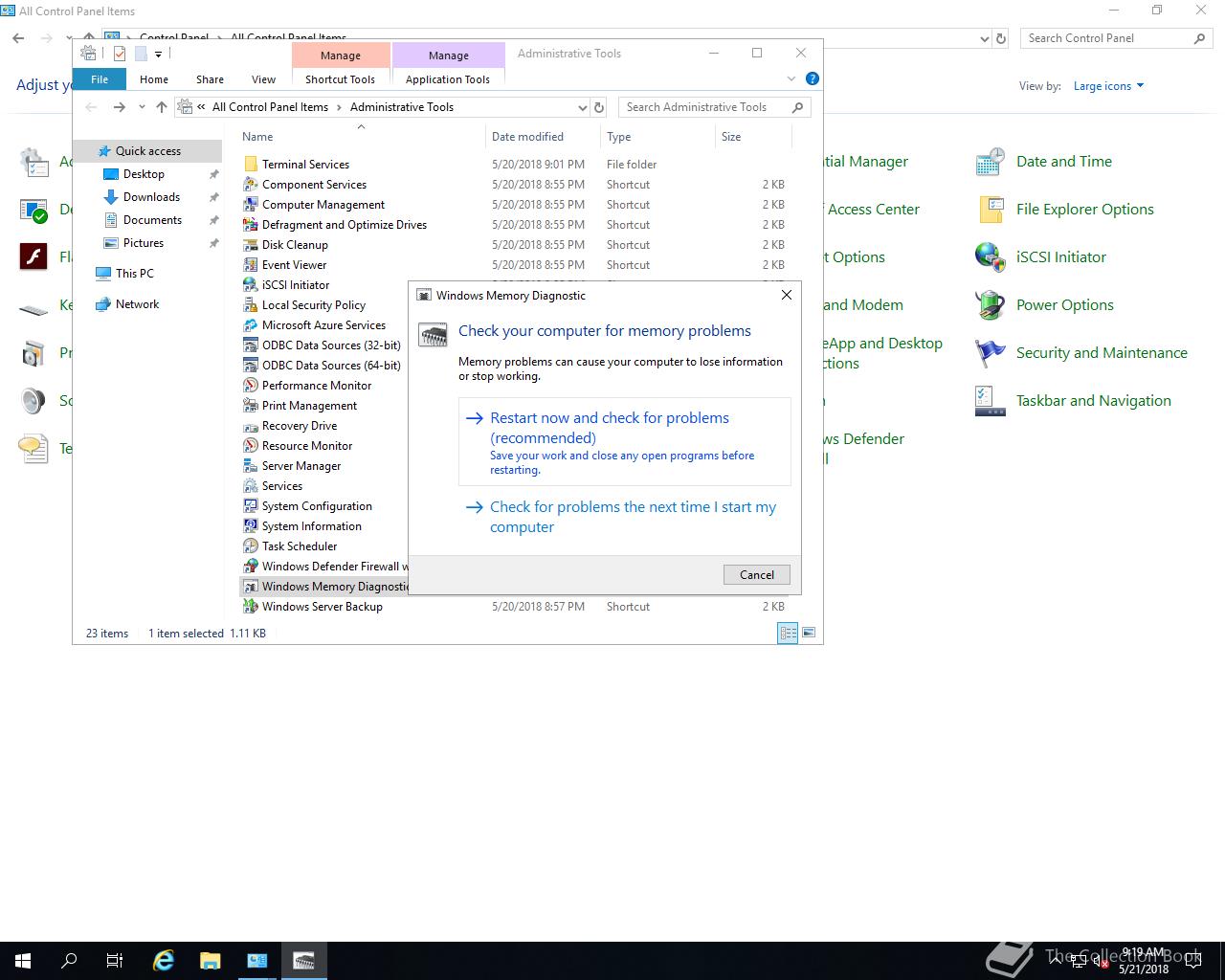Select the Print Management icon
1225x980 pixels.
(251, 406)
